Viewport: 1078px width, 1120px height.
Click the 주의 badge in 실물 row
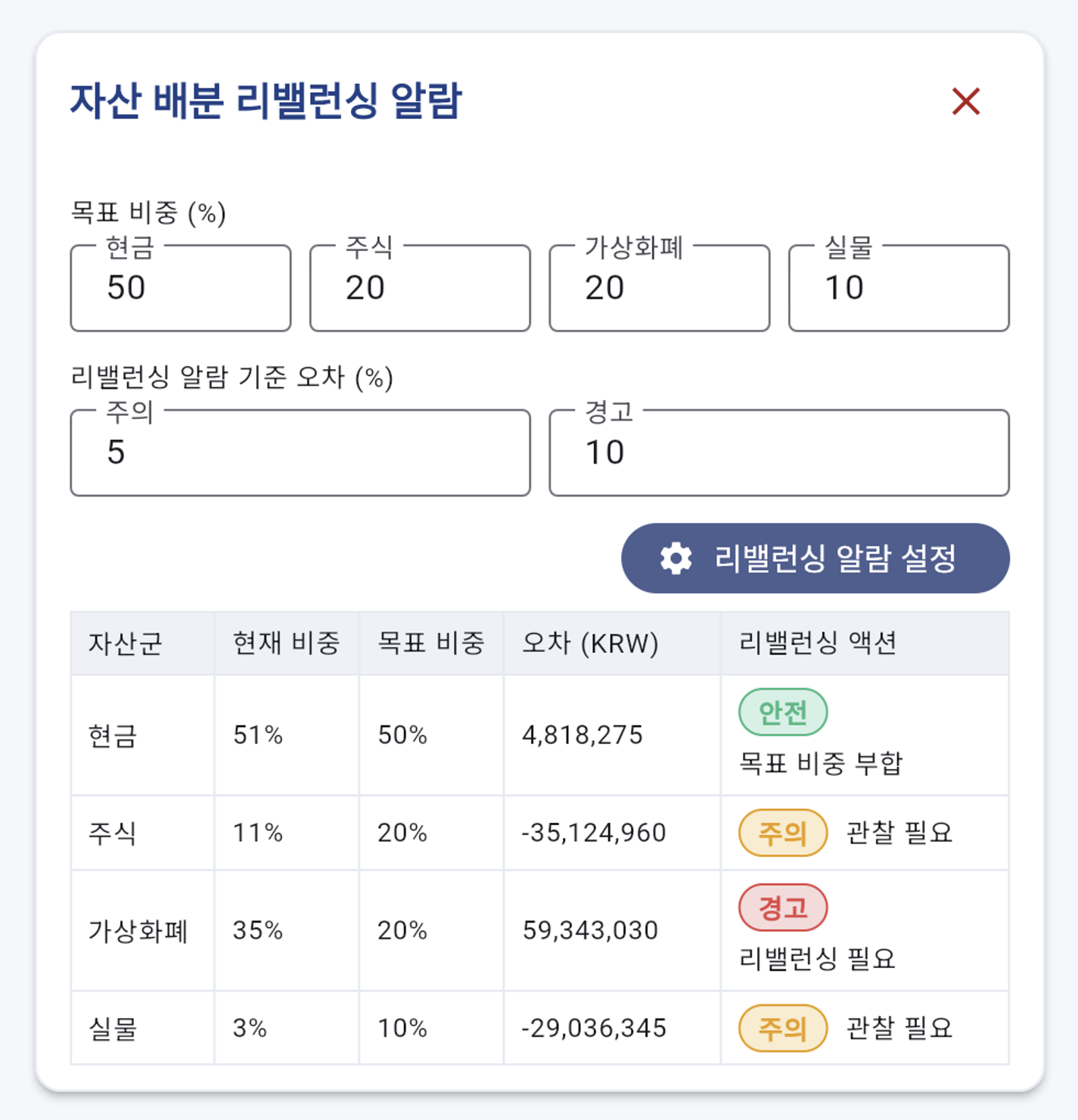pyautogui.click(x=782, y=1028)
